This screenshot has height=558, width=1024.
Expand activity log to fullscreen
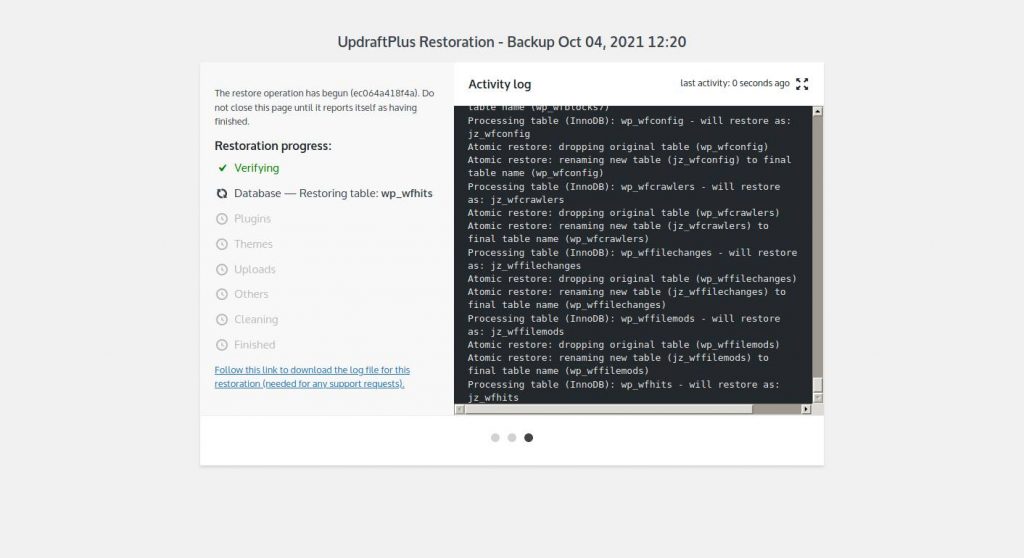click(x=802, y=84)
